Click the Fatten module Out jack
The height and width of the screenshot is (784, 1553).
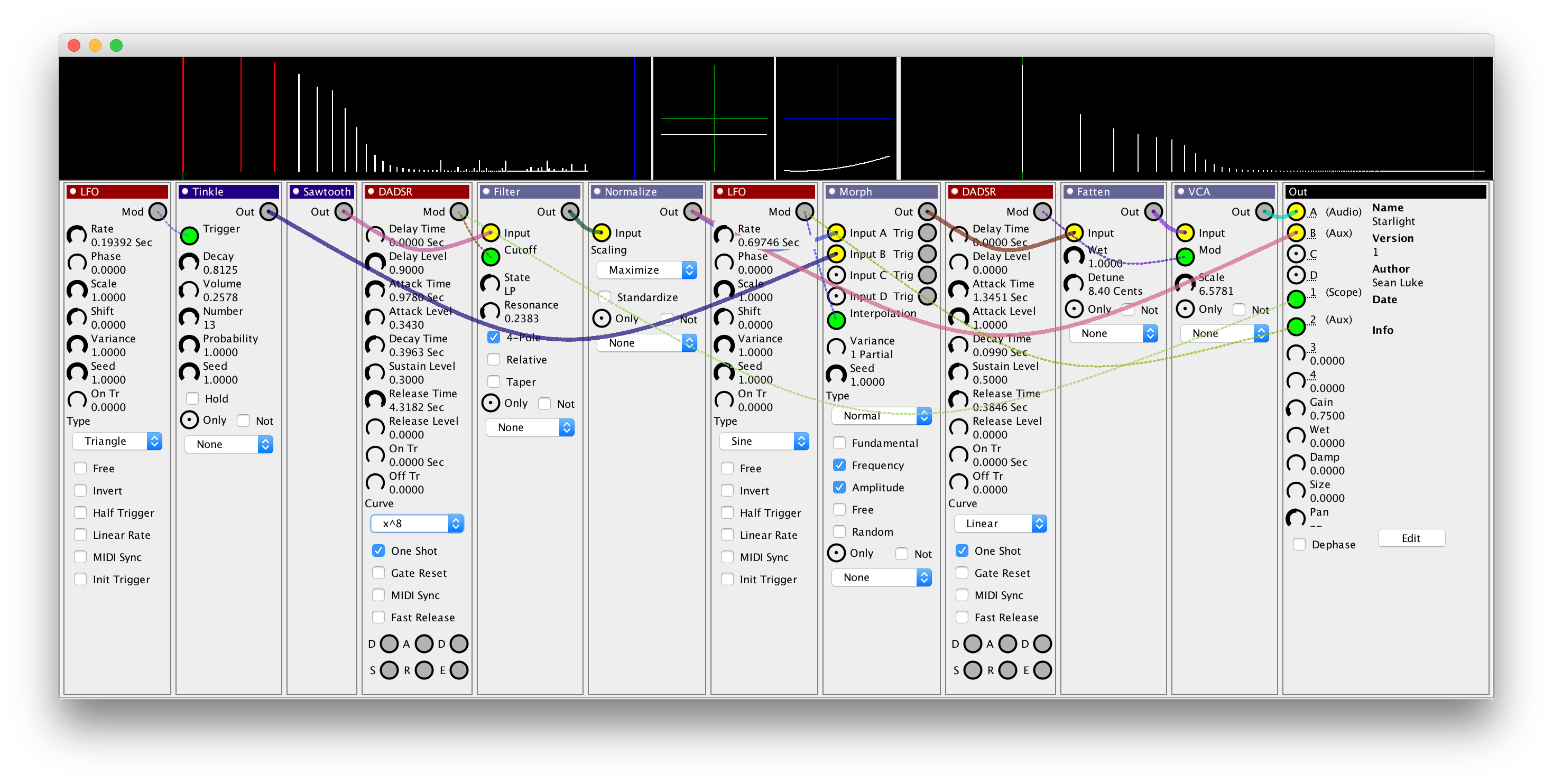point(1153,211)
